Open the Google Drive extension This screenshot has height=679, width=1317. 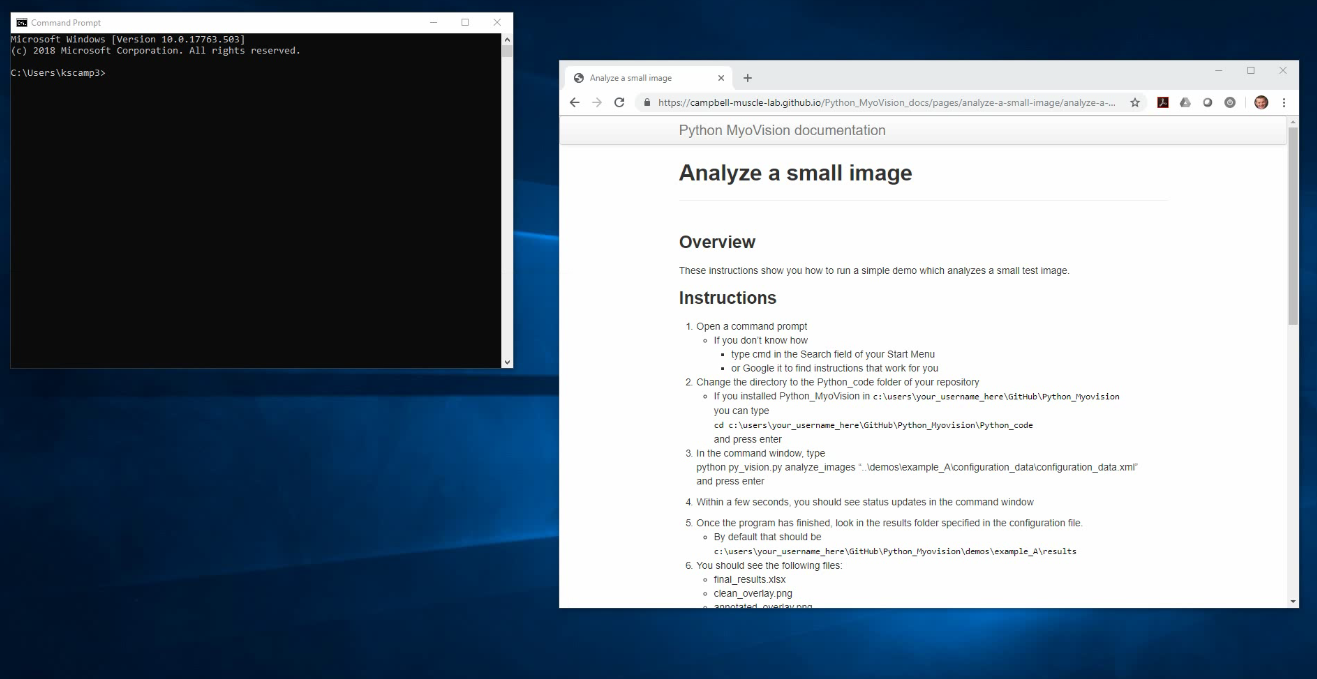[1185, 102]
